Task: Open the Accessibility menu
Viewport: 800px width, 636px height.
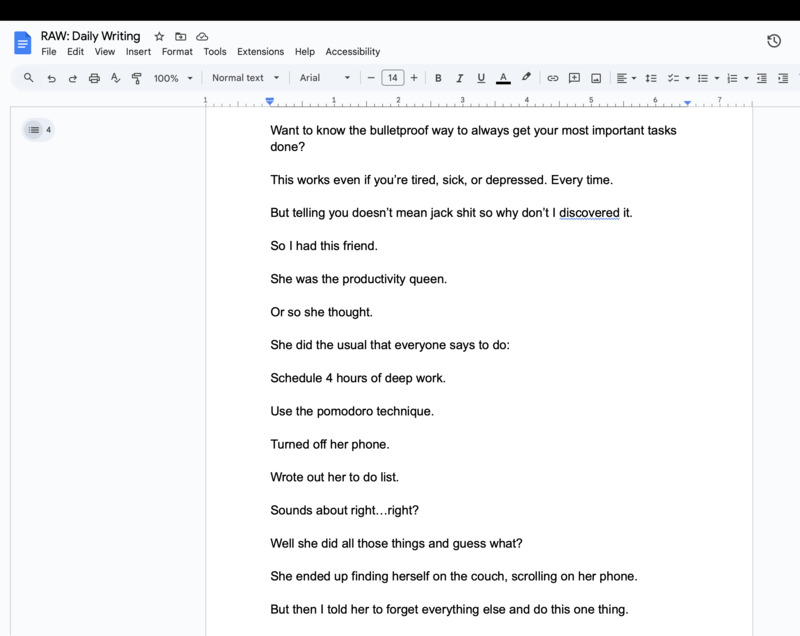Action: 353,52
